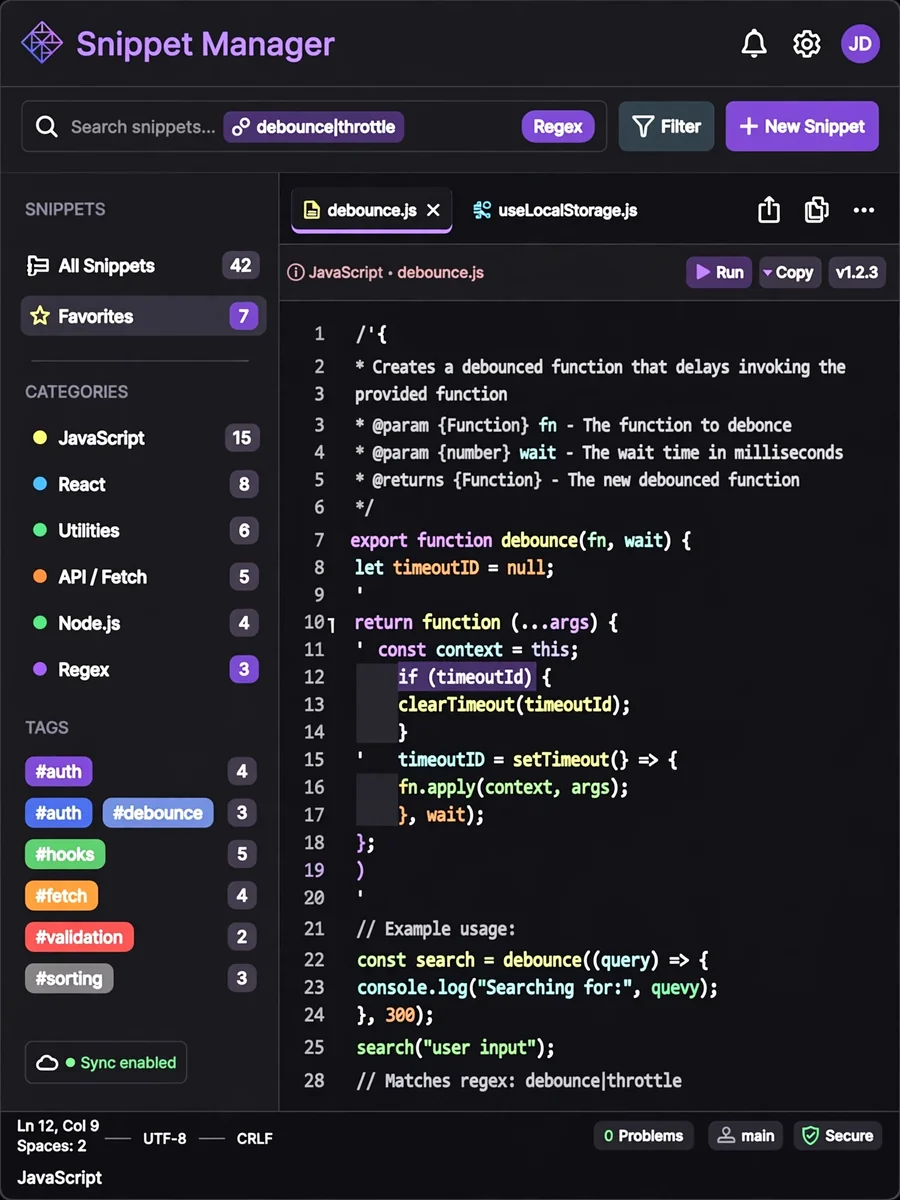Click the Secure status badge
The image size is (900, 1200).
point(838,1136)
